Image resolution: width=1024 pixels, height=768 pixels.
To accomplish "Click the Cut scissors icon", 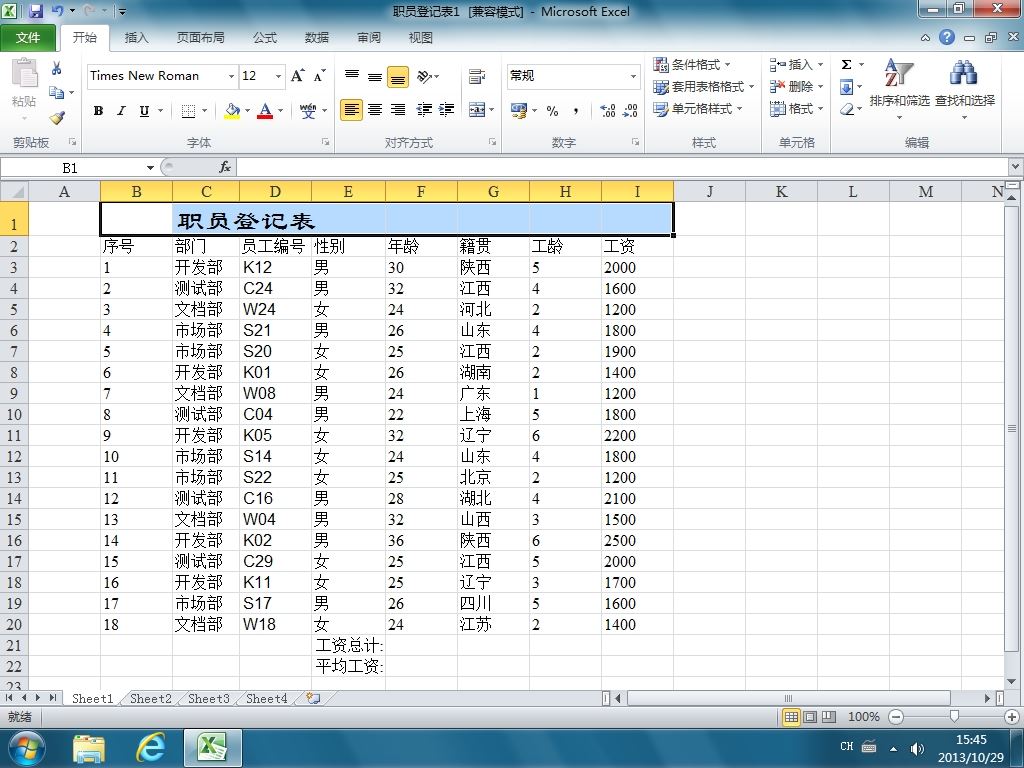I will click(x=57, y=68).
